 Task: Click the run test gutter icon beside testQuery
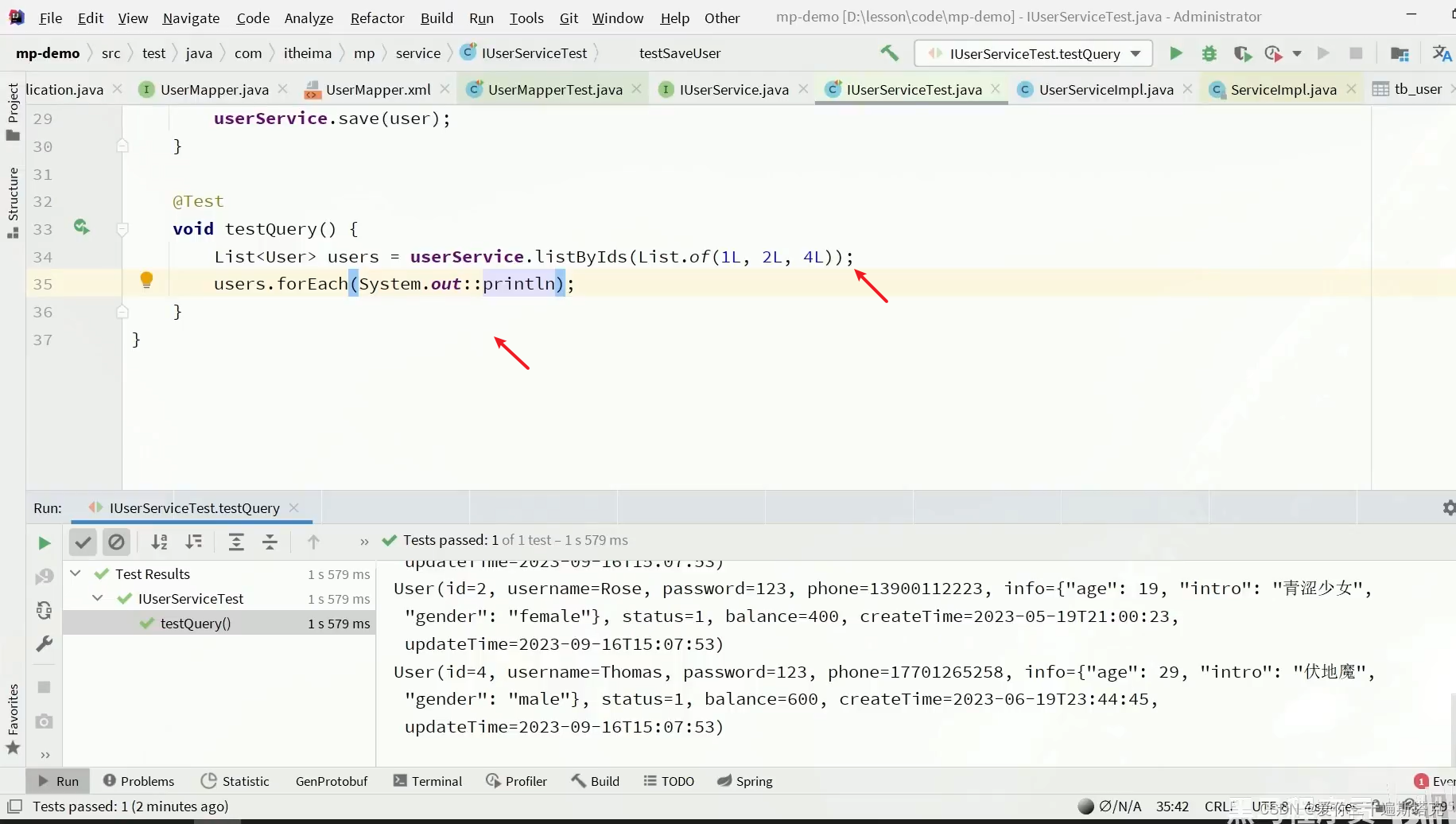81,227
